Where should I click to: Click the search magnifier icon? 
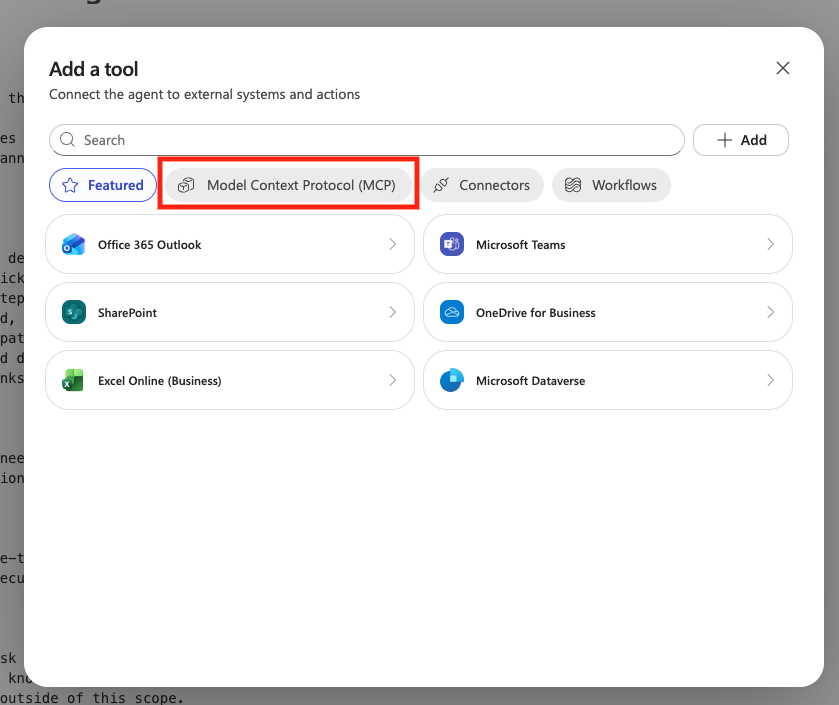tap(67, 140)
